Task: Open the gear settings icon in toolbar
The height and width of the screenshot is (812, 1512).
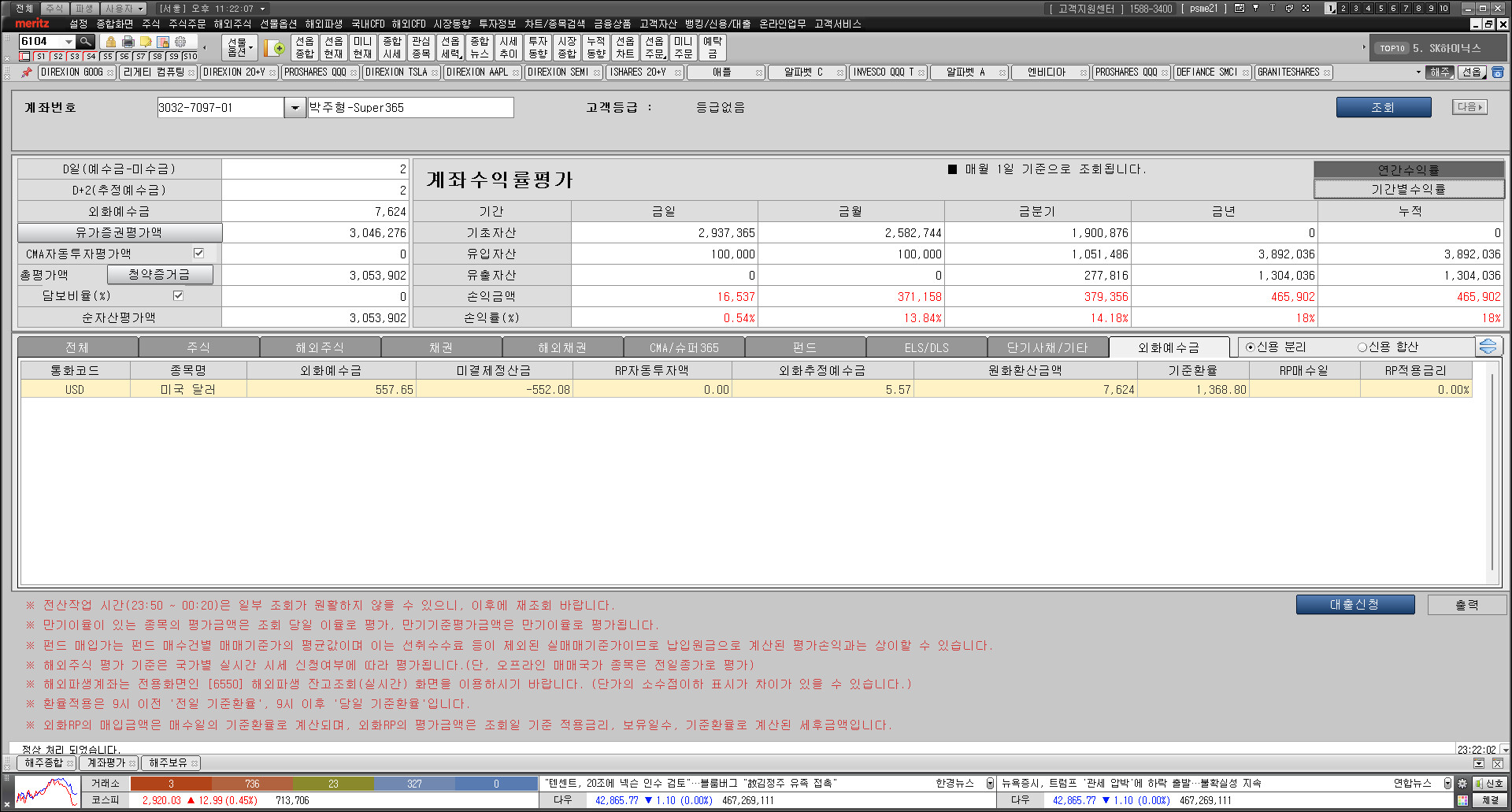Action: click(x=180, y=42)
